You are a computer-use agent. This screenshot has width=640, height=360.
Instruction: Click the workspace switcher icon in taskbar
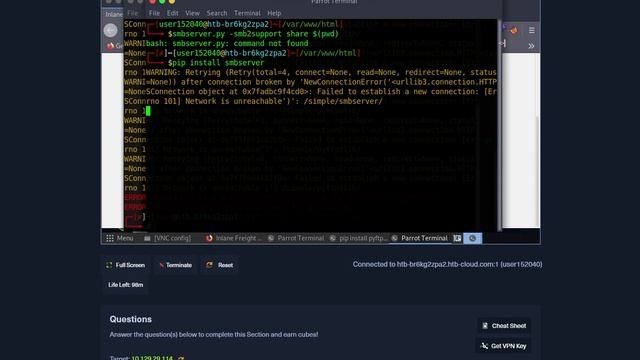click(x=458, y=238)
